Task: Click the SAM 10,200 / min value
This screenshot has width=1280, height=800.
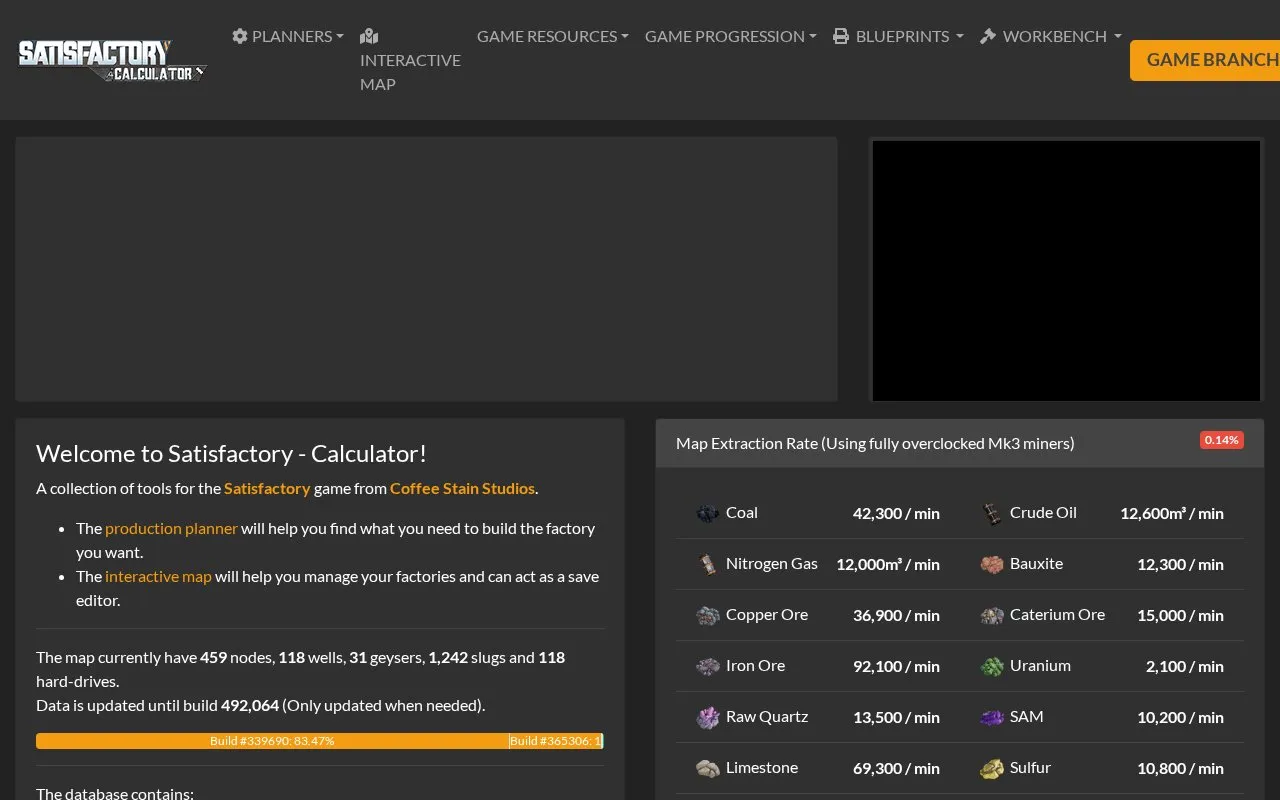Action: 1180,717
